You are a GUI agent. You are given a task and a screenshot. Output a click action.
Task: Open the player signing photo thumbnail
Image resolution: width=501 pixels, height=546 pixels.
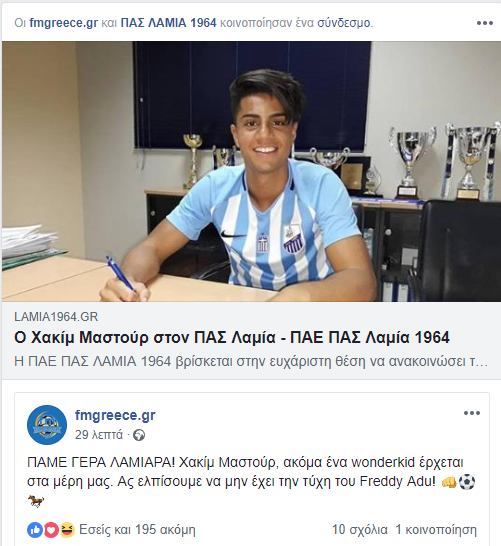(x=251, y=171)
